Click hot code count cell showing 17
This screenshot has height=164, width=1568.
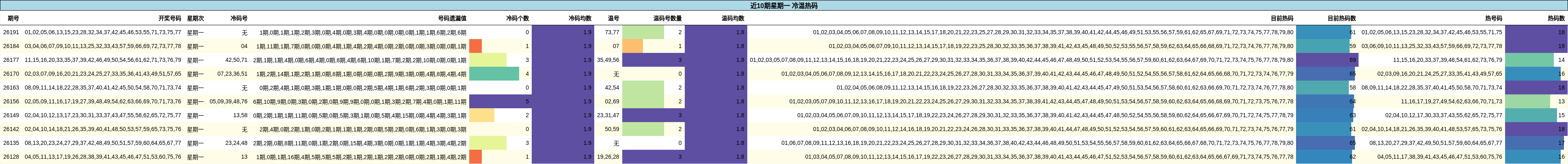(x=1536, y=143)
